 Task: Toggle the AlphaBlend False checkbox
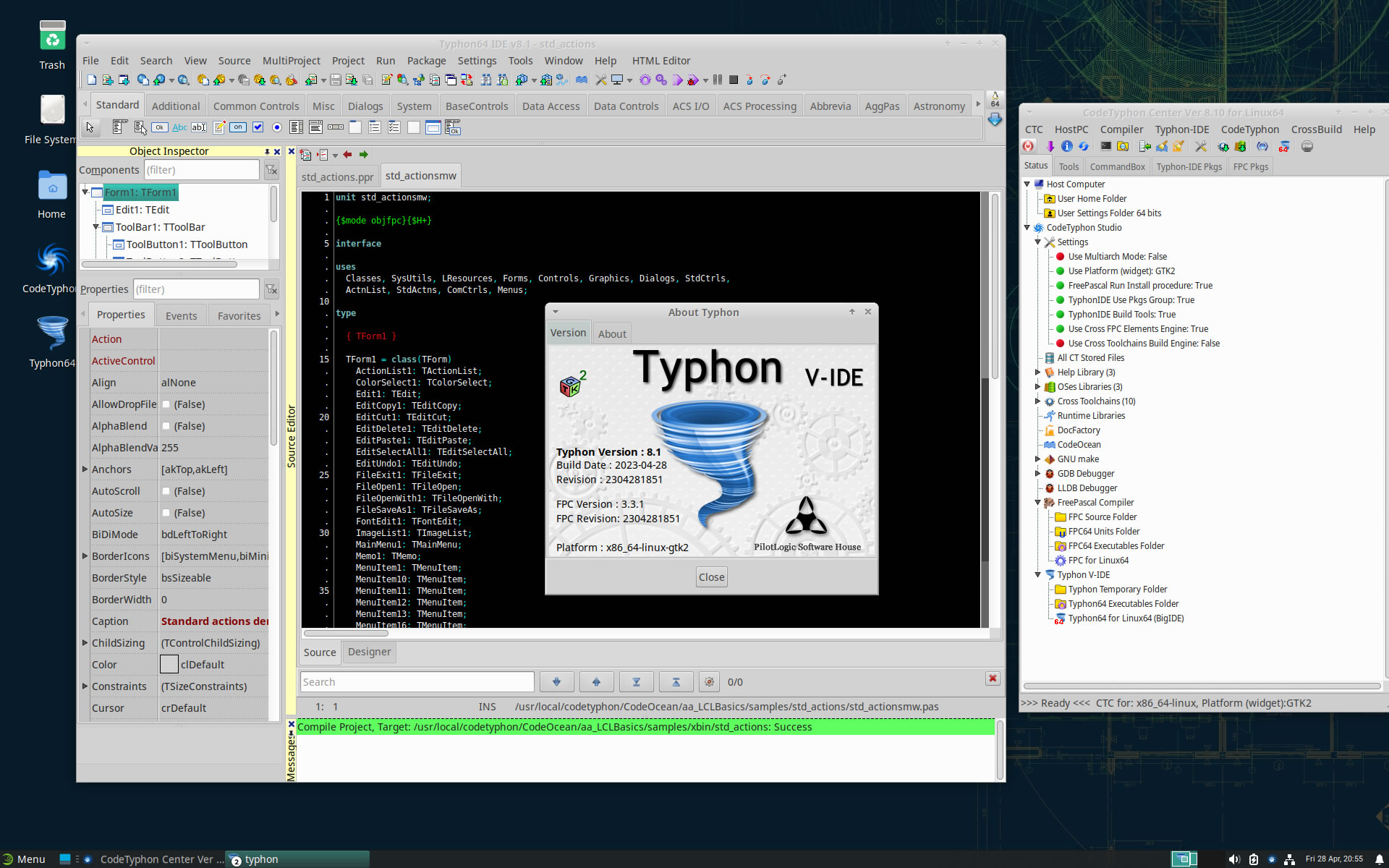(166, 426)
